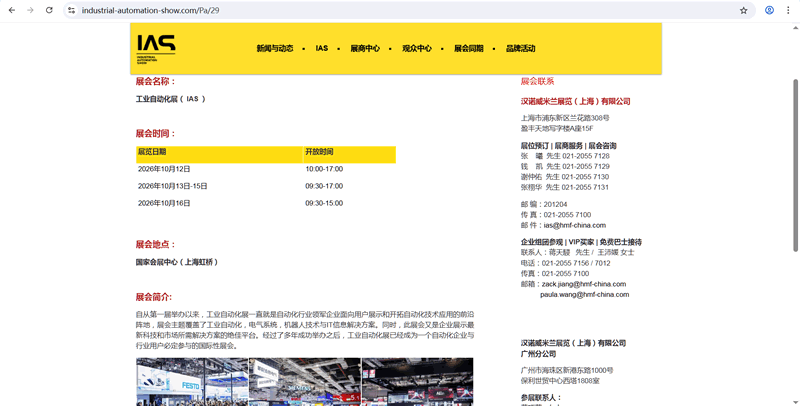The width and height of the screenshot is (800, 406).
Task: Open the browser profile icon
Action: (769, 10)
